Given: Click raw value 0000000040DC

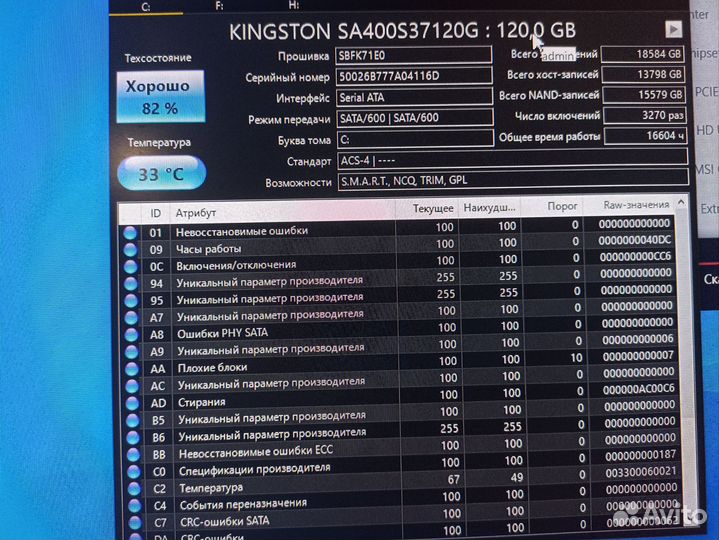Looking at the screenshot, I should [x=635, y=240].
